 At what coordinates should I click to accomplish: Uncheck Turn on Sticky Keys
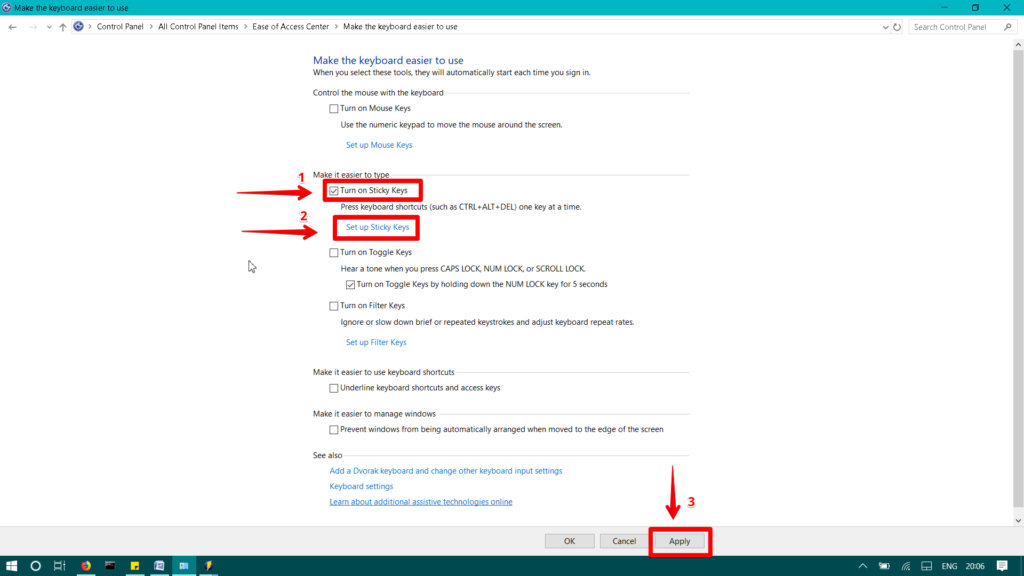(334, 191)
